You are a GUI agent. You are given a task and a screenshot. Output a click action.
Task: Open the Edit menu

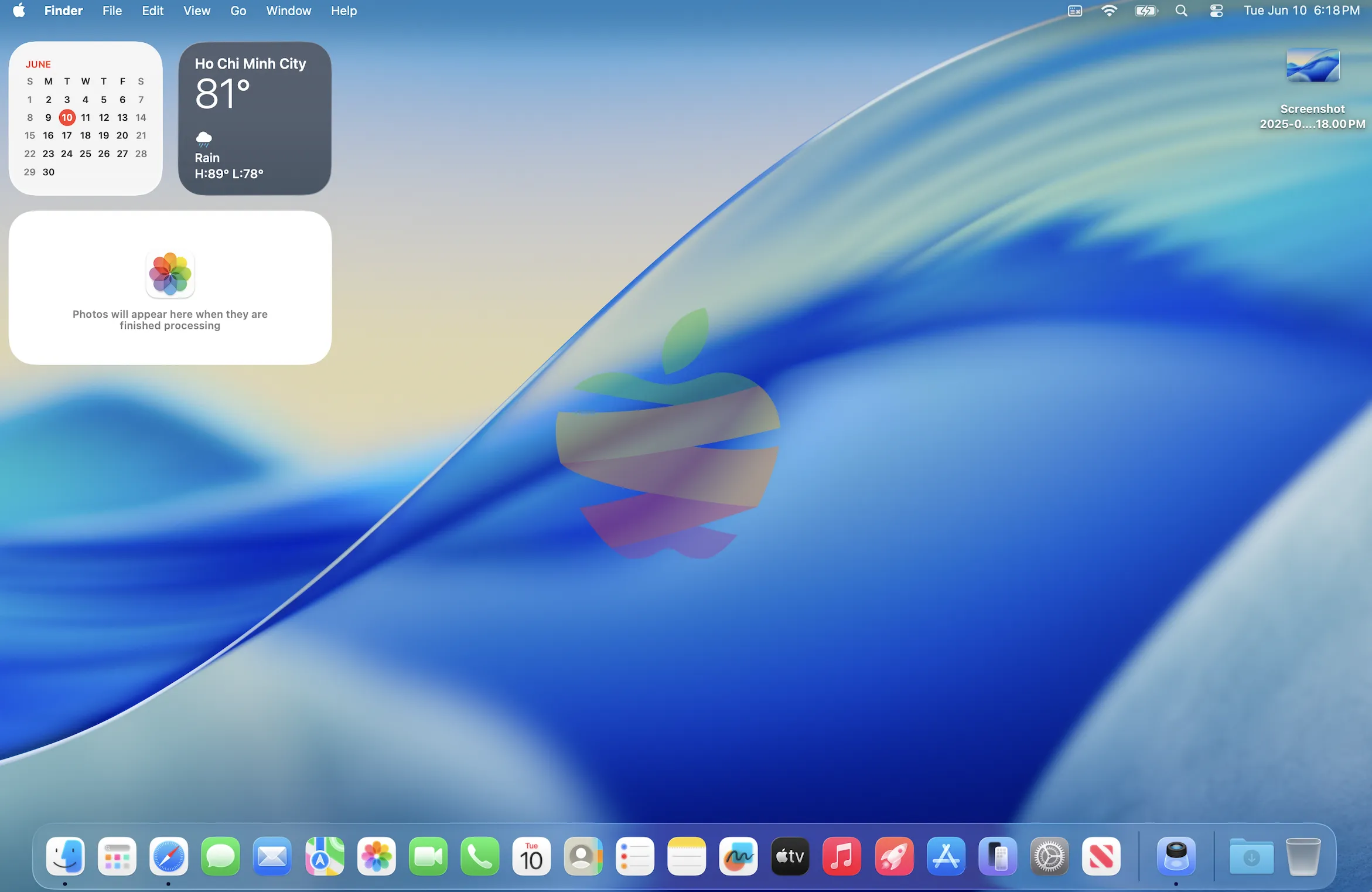[152, 11]
